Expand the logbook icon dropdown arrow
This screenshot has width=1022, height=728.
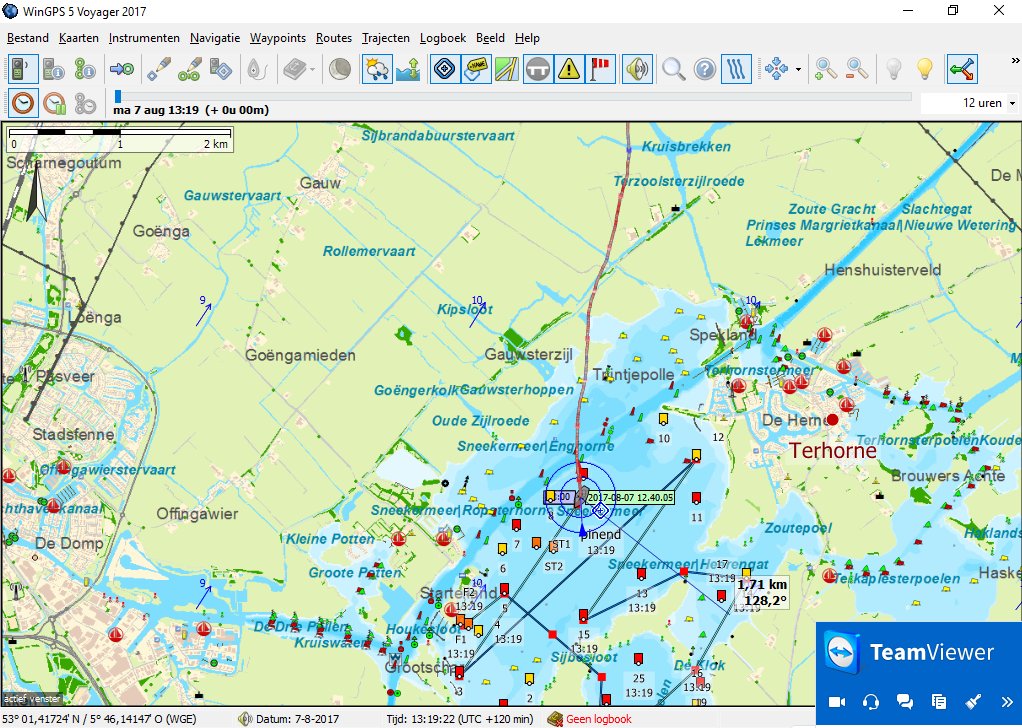(313, 70)
